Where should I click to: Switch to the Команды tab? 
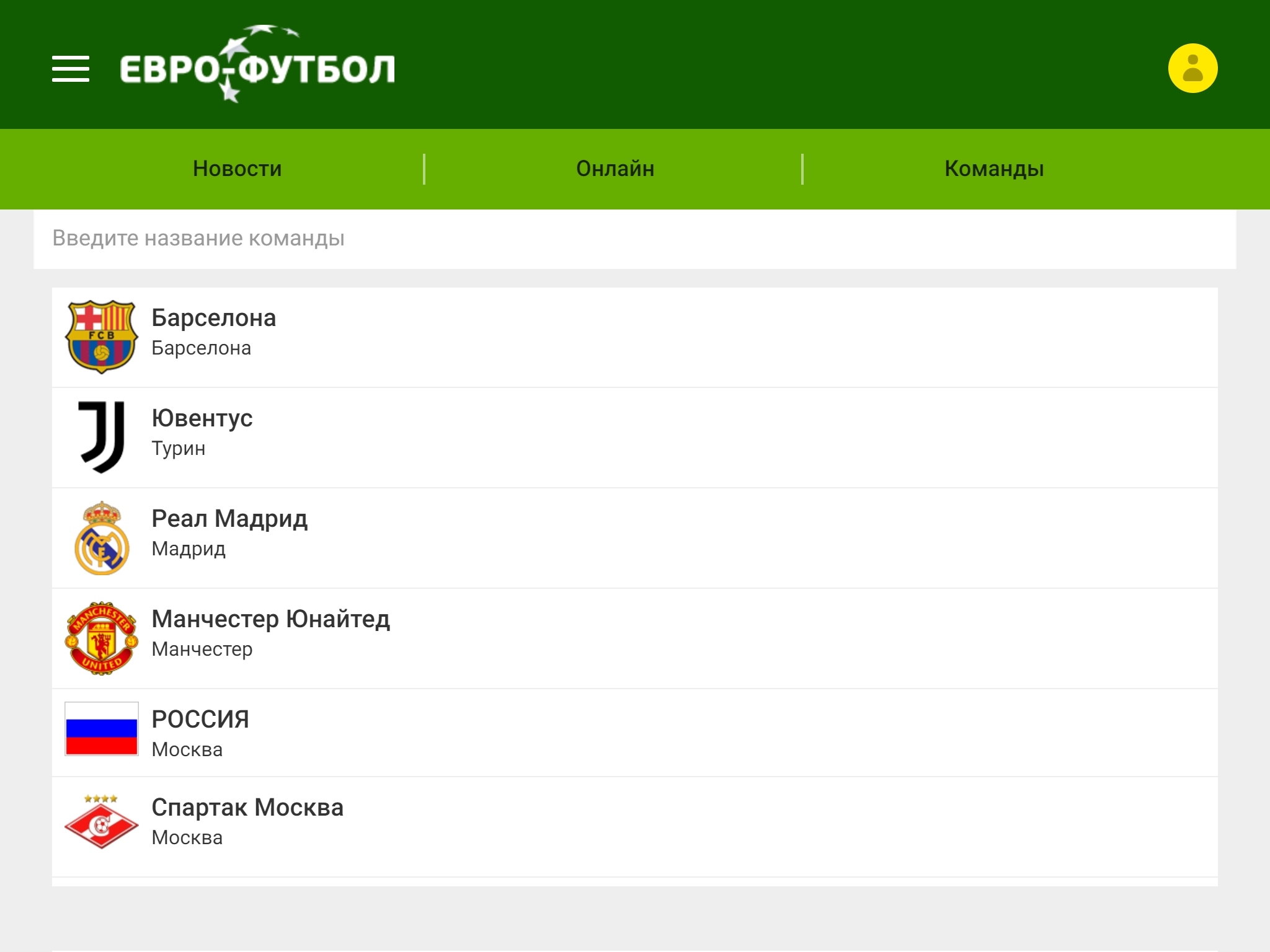pyautogui.click(x=994, y=169)
